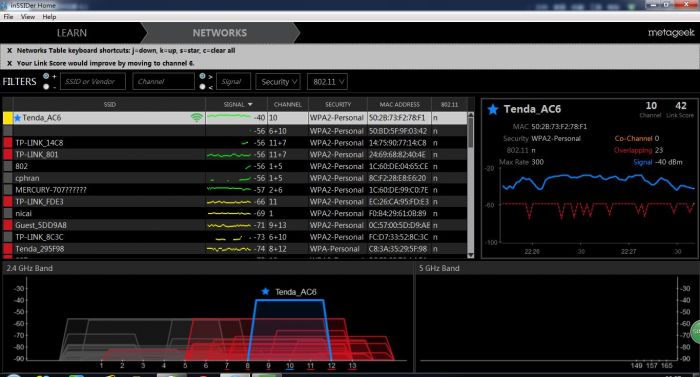700x377 pixels.
Task: Select the less-than signal filter radio
Action: (202, 87)
